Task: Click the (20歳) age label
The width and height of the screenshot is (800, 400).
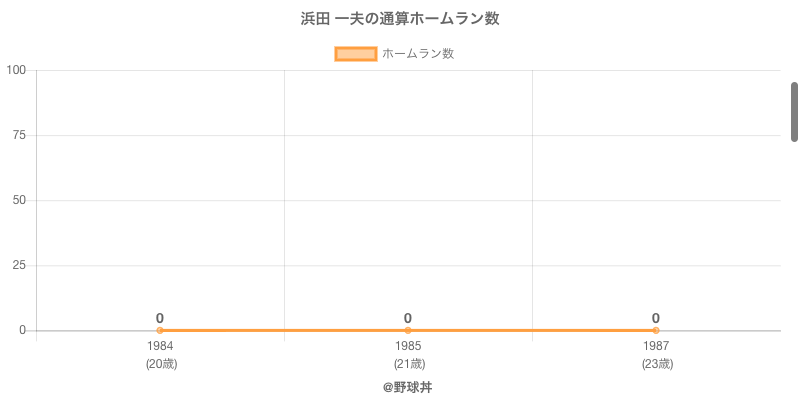Action: point(161,364)
